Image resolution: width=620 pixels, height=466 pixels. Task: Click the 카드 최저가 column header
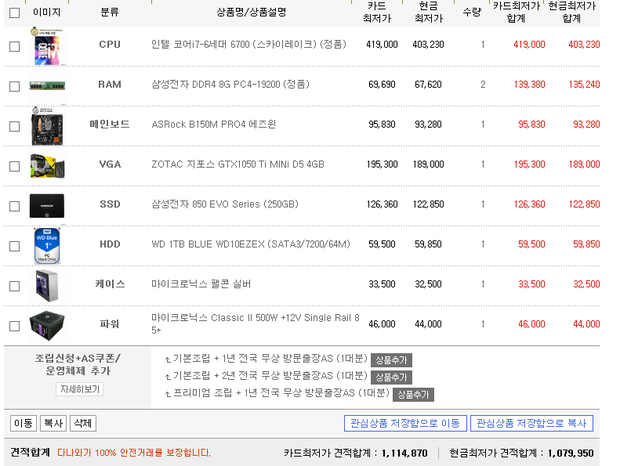(377, 12)
